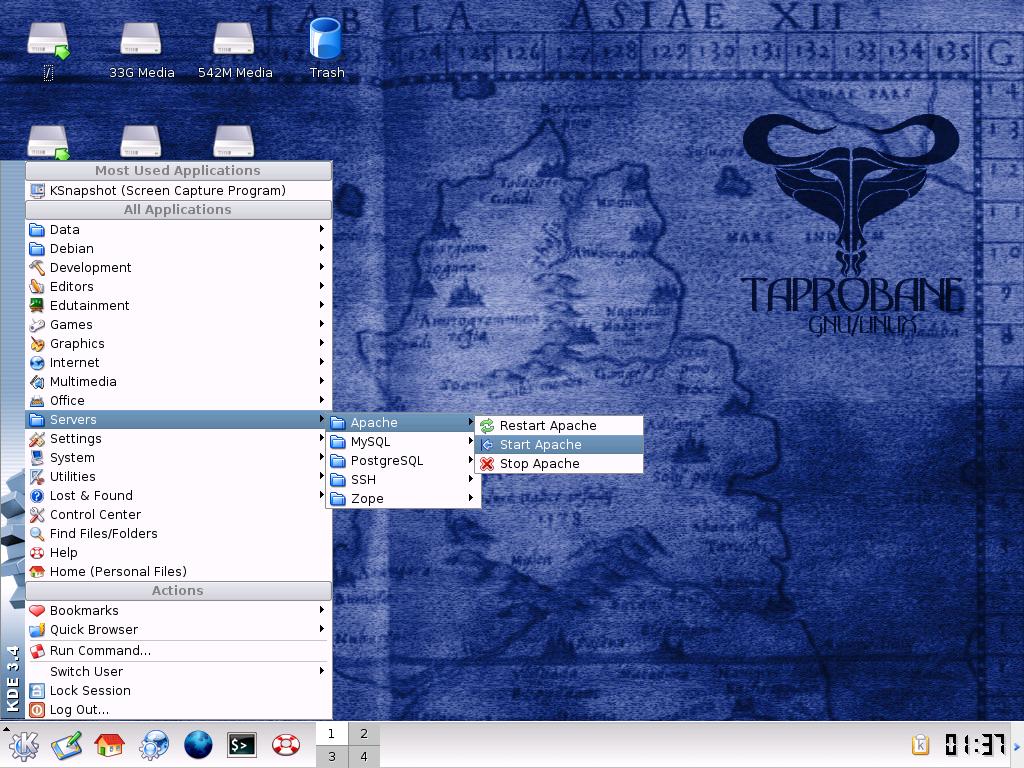Screen dimensions: 1024x768
Task: Open System menu entry
Action: coord(178,458)
